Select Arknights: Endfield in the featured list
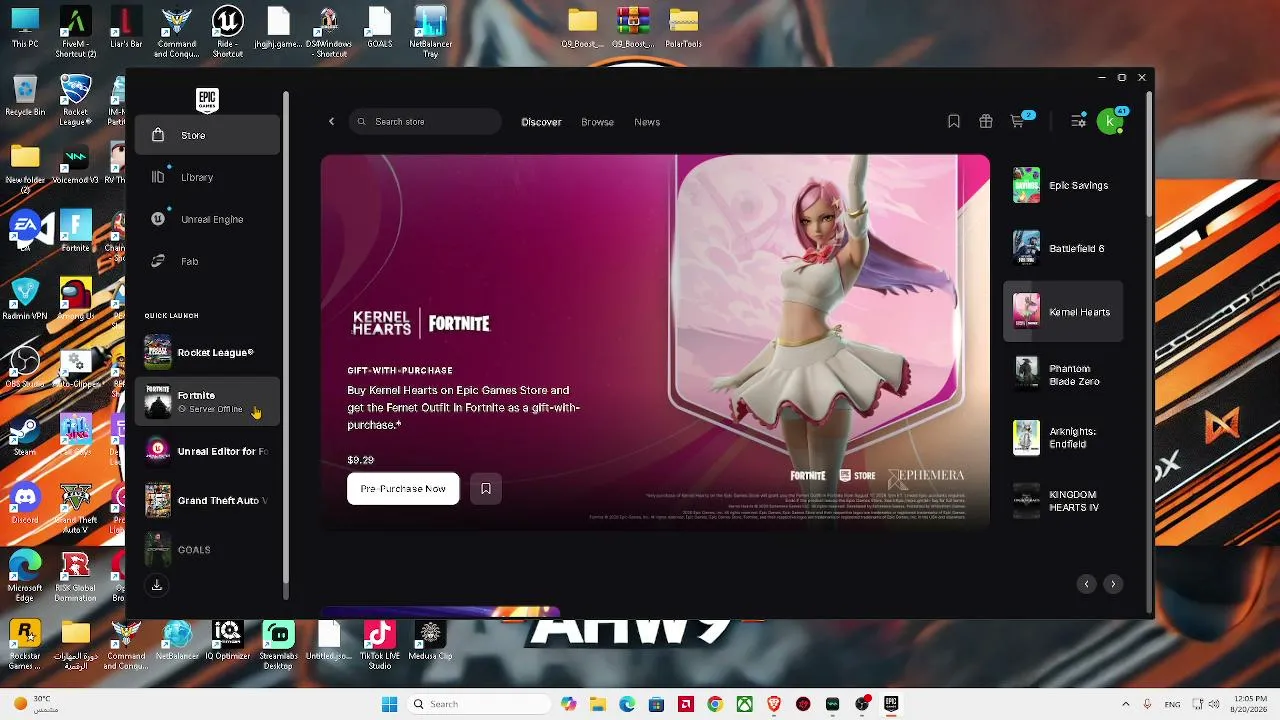The width and height of the screenshot is (1280, 720). pyautogui.click(x=1063, y=438)
